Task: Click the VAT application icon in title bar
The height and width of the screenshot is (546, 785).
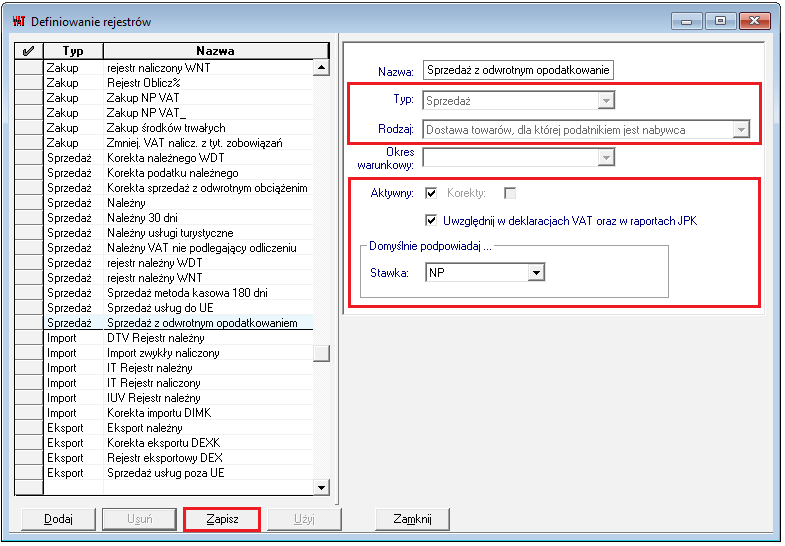Action: [19, 21]
